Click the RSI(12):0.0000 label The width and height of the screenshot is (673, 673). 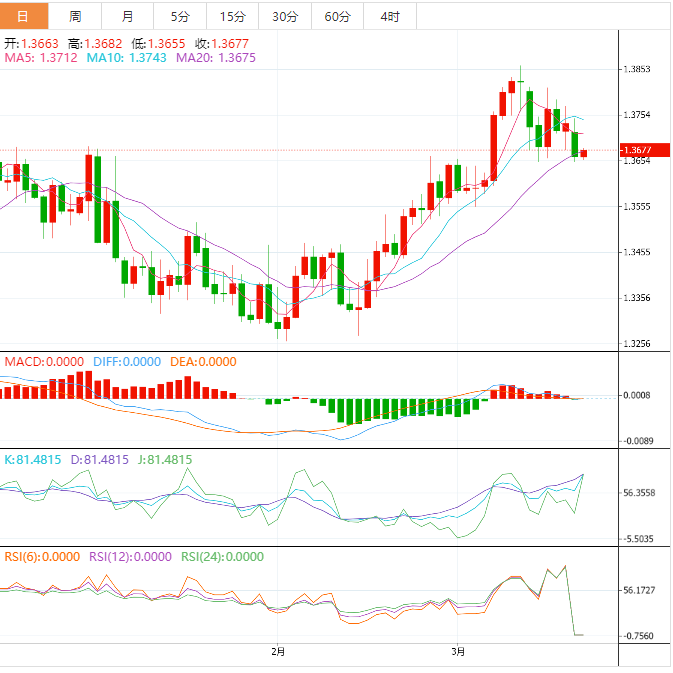[x=130, y=557]
